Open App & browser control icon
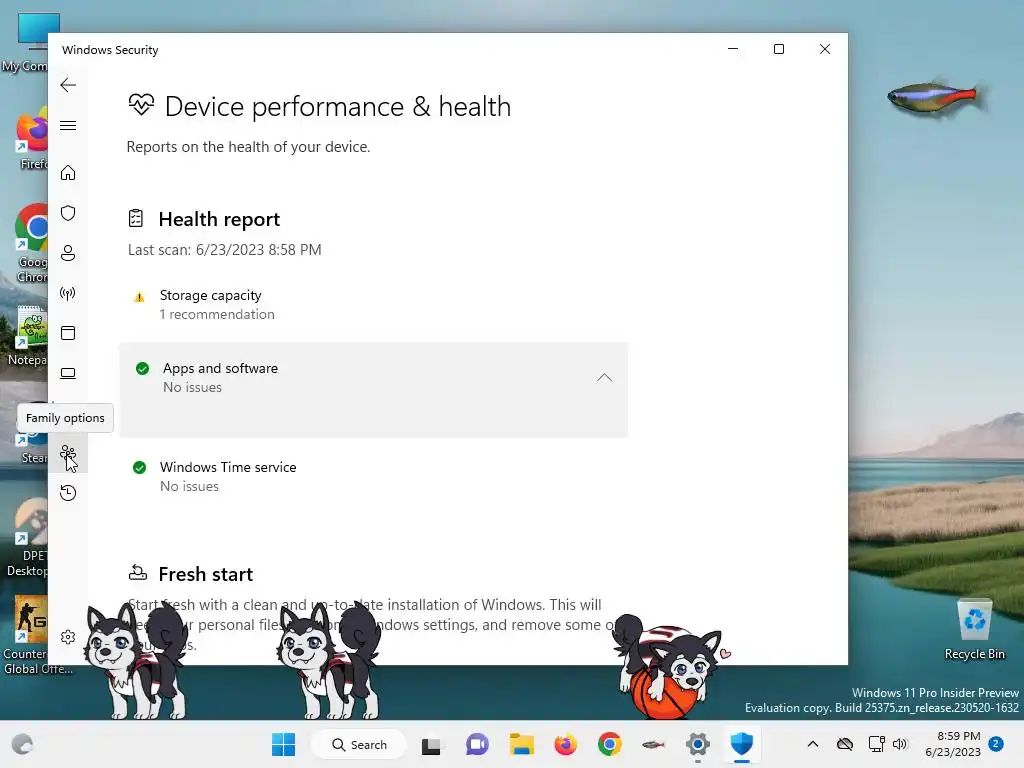This screenshot has width=1024, height=768. 68,333
